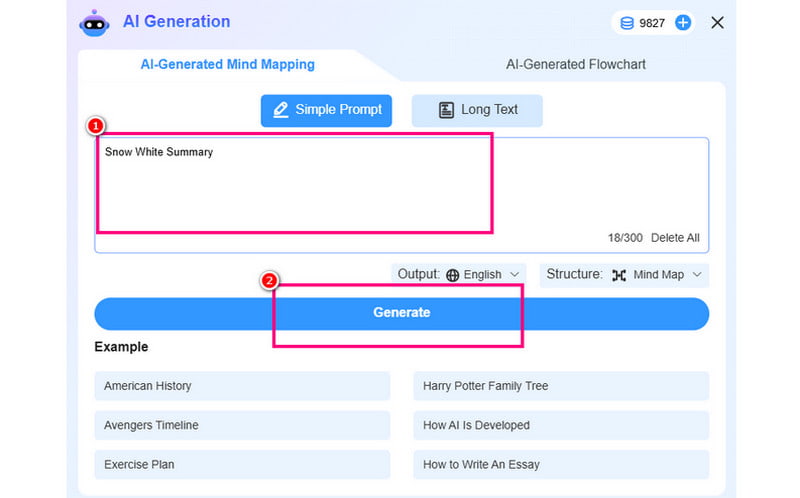This screenshot has height=498, width=800.
Task: Click the 9827 credits balance
Action: point(652,23)
